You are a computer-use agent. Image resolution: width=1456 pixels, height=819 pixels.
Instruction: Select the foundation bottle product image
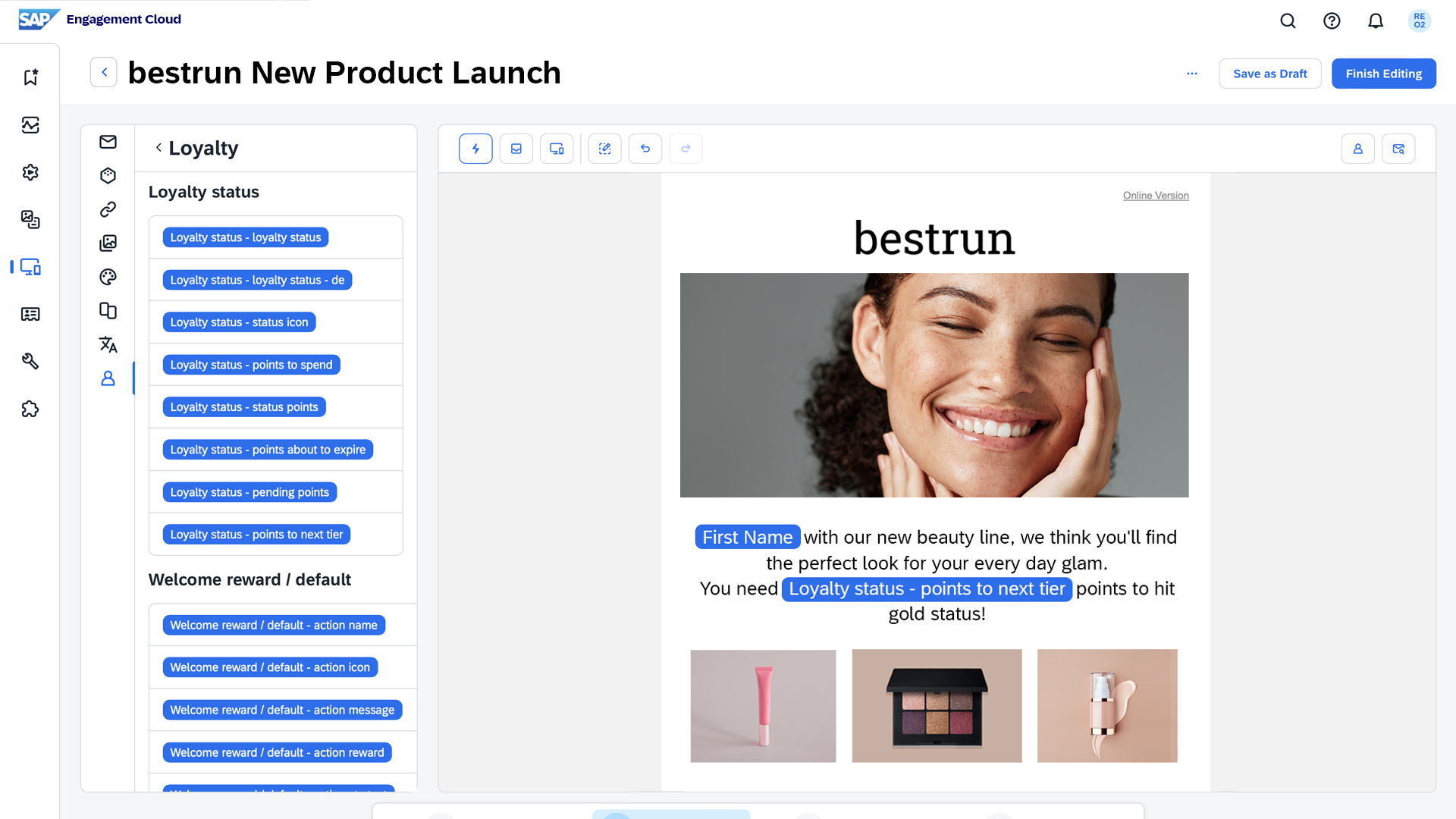point(1107,706)
